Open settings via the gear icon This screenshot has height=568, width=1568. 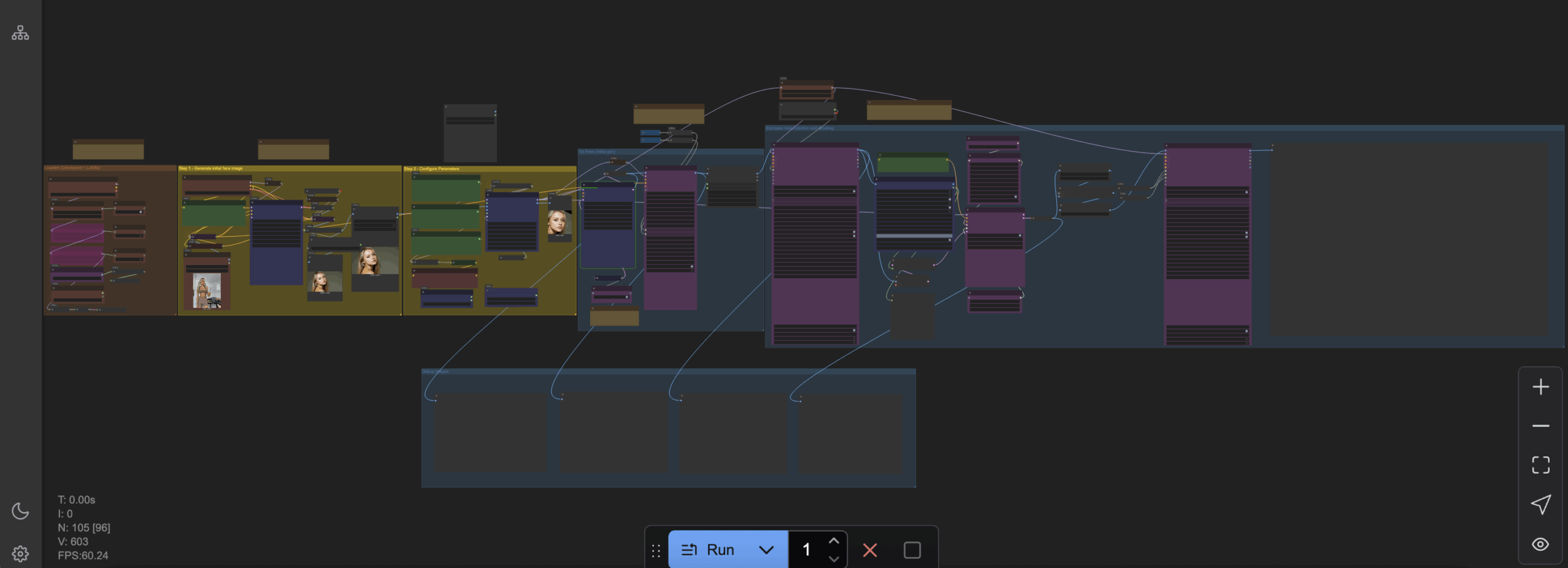coord(20,554)
